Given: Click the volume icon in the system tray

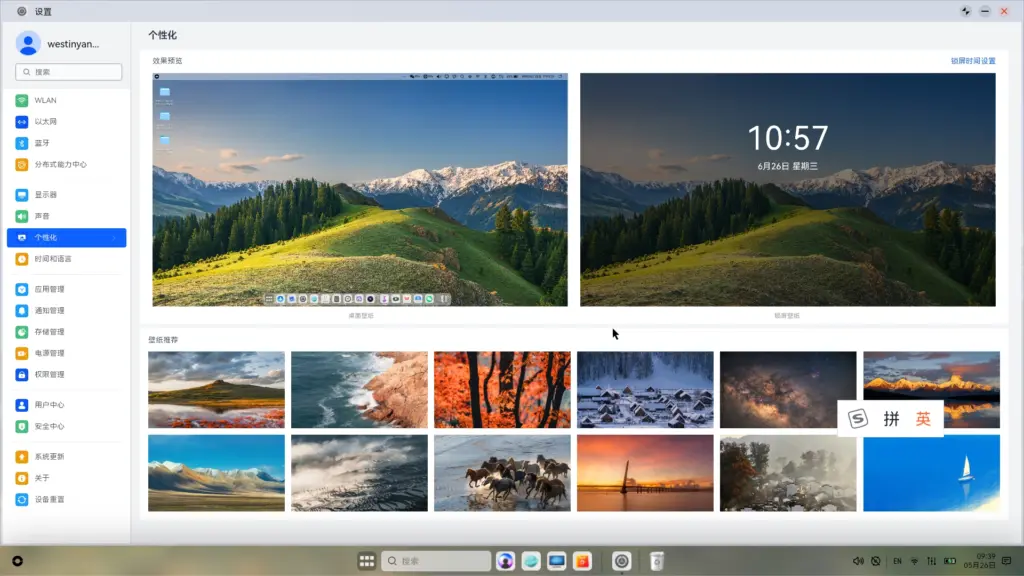Looking at the screenshot, I should click(858, 561).
